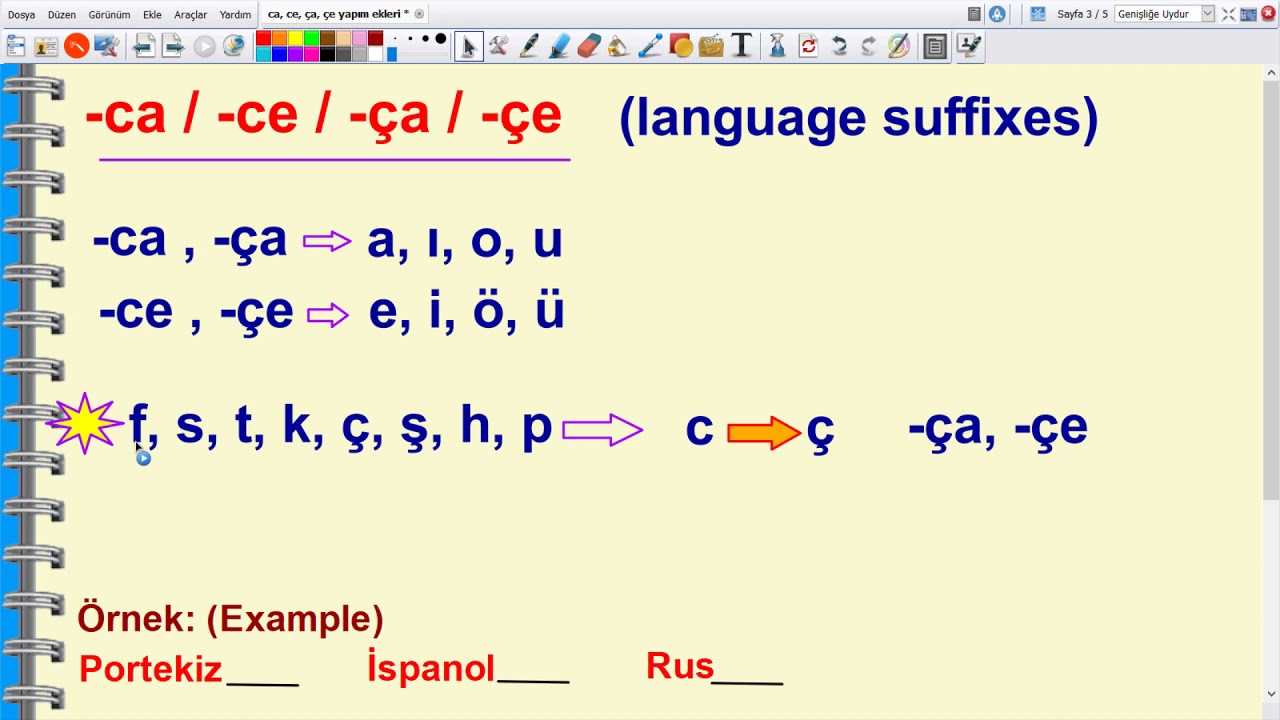This screenshot has width=1280, height=720.
Task: Open the Düzen menu
Action: (x=62, y=15)
